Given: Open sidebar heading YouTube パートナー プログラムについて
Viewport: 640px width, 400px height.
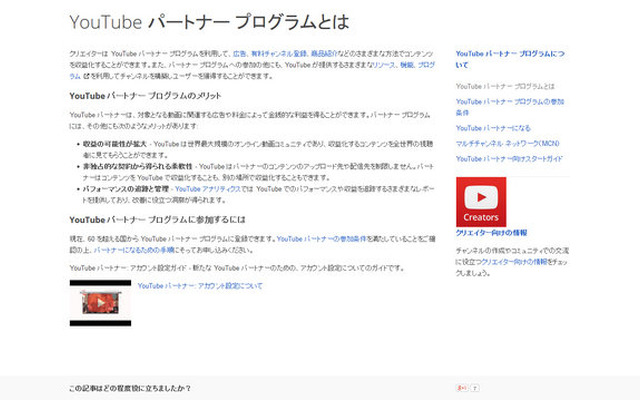Looking at the screenshot, I should click(510, 59).
